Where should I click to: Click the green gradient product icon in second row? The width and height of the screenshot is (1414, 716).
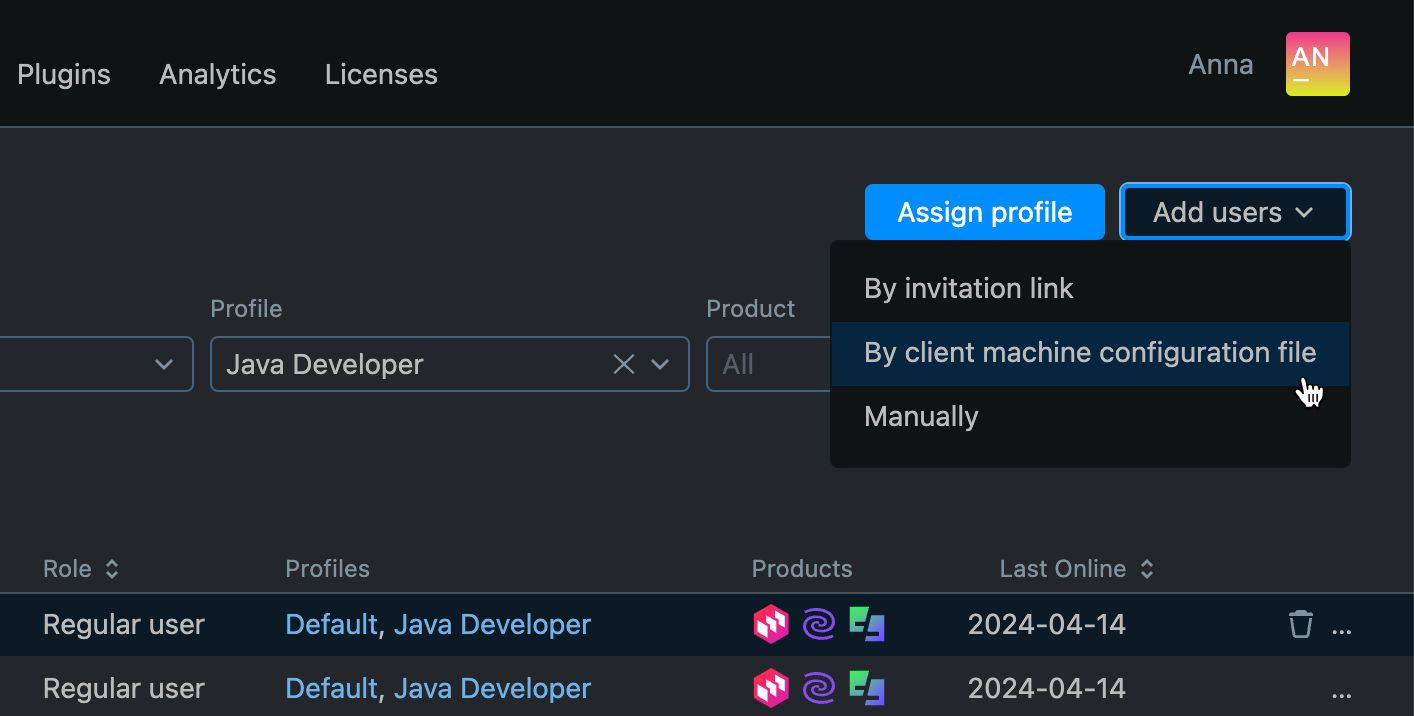(x=866, y=688)
